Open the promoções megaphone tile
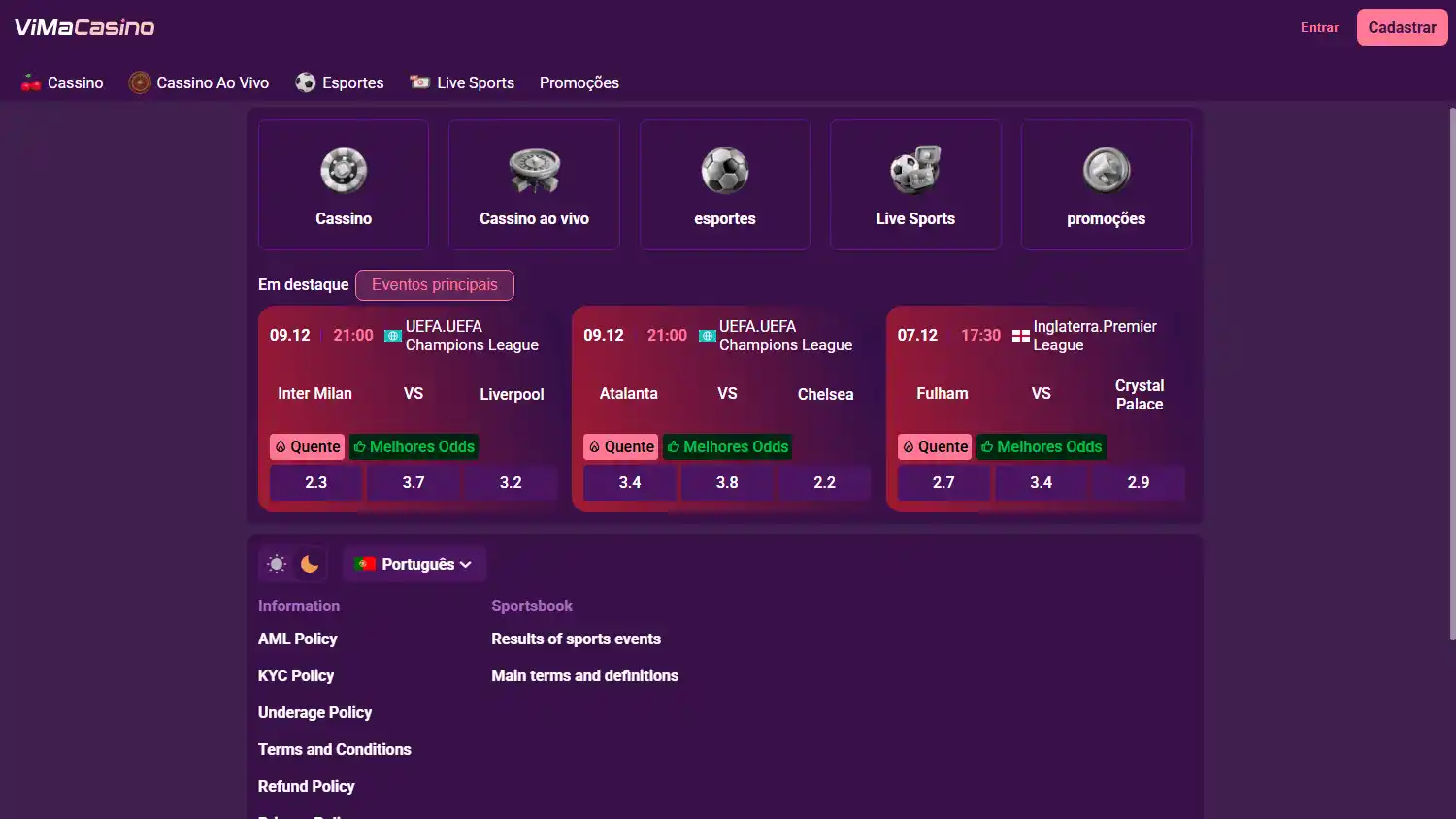1456x819 pixels. pyautogui.click(x=1107, y=184)
